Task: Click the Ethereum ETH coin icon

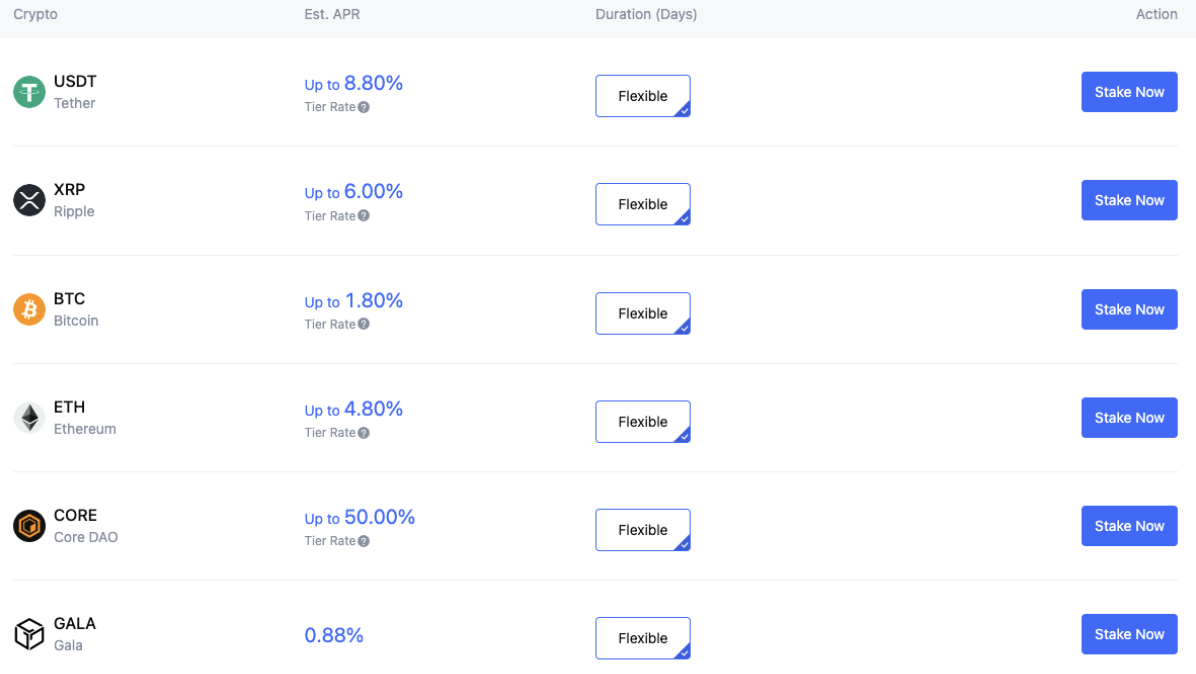Action: 29,417
